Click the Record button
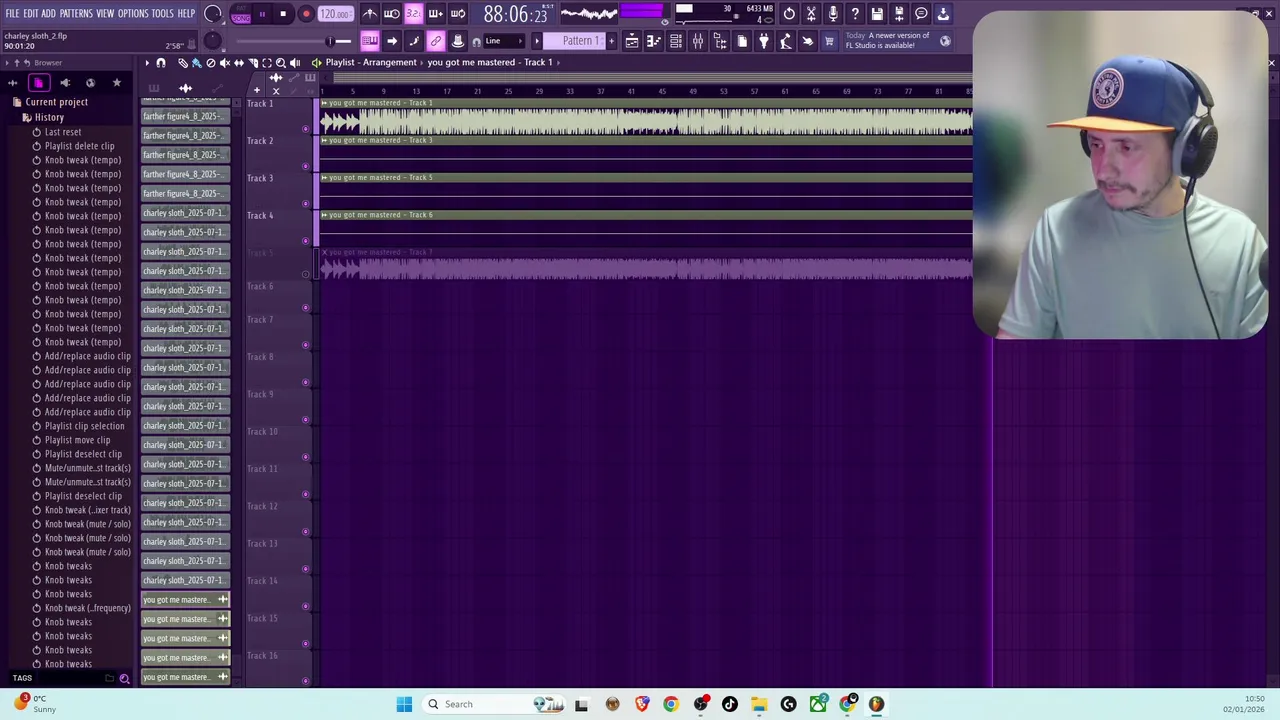The width and height of the screenshot is (1280, 720). click(306, 14)
